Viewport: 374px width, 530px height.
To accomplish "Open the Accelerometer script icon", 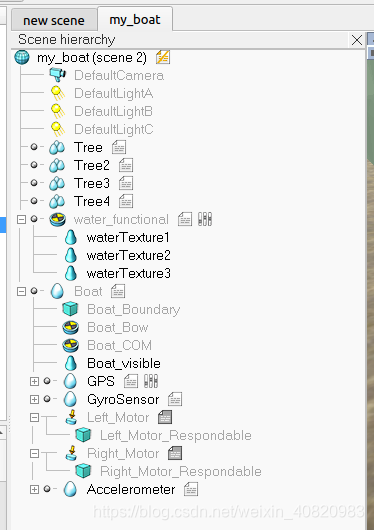I will 191,489.
